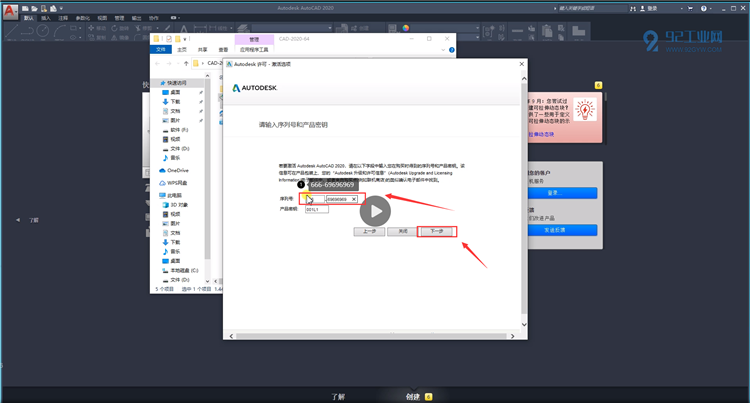This screenshot has height=403, width=750.
Task: Click the first serial number input box
Action: point(315,199)
